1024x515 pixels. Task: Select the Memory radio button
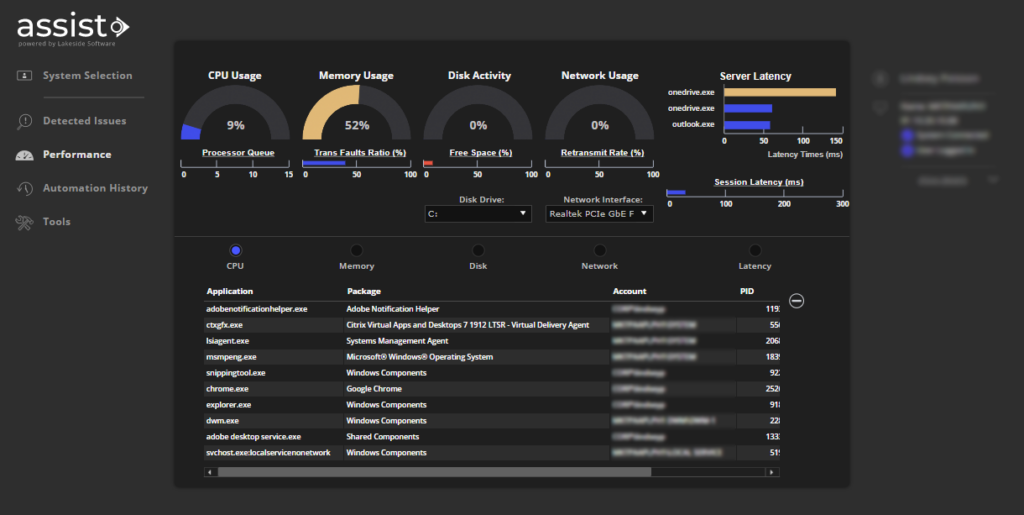coord(357,250)
